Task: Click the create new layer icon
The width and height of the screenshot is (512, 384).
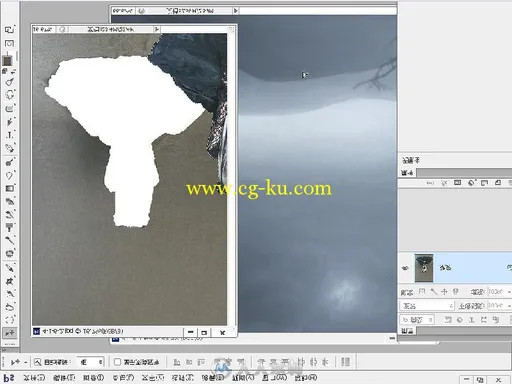Action: click(498, 183)
